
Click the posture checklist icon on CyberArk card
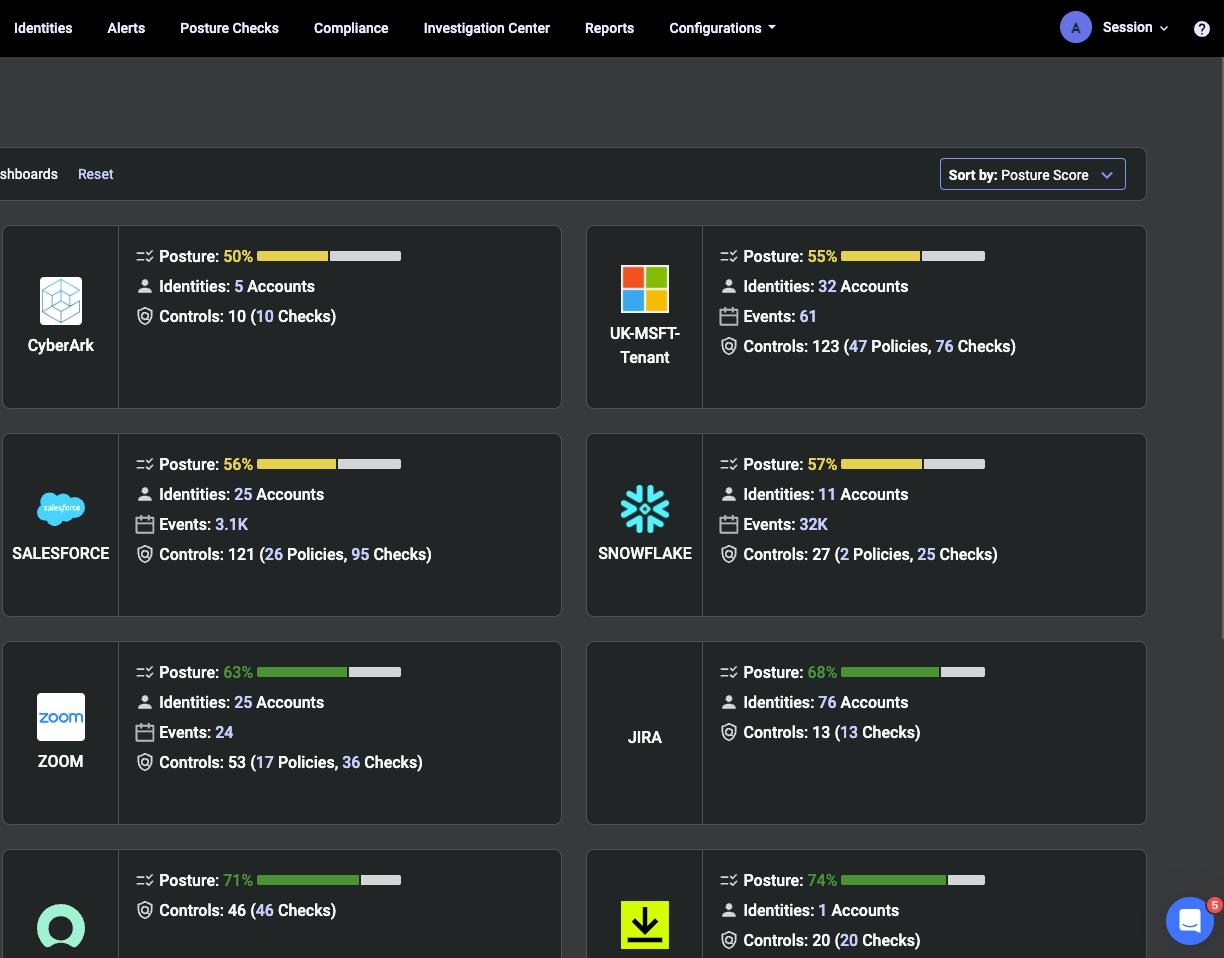145,256
